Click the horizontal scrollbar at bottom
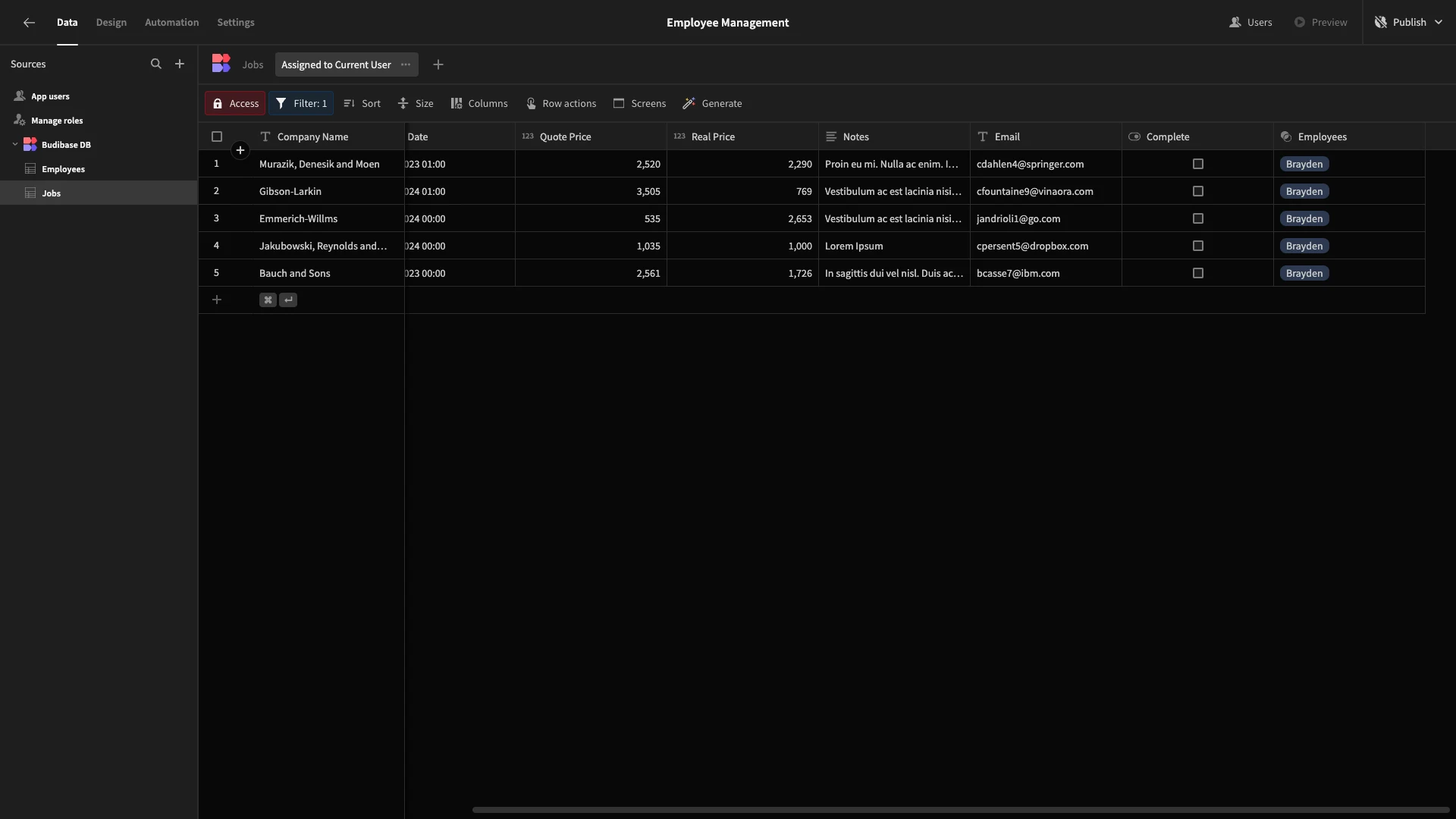Viewport: 1456px width, 819px height. click(x=961, y=810)
